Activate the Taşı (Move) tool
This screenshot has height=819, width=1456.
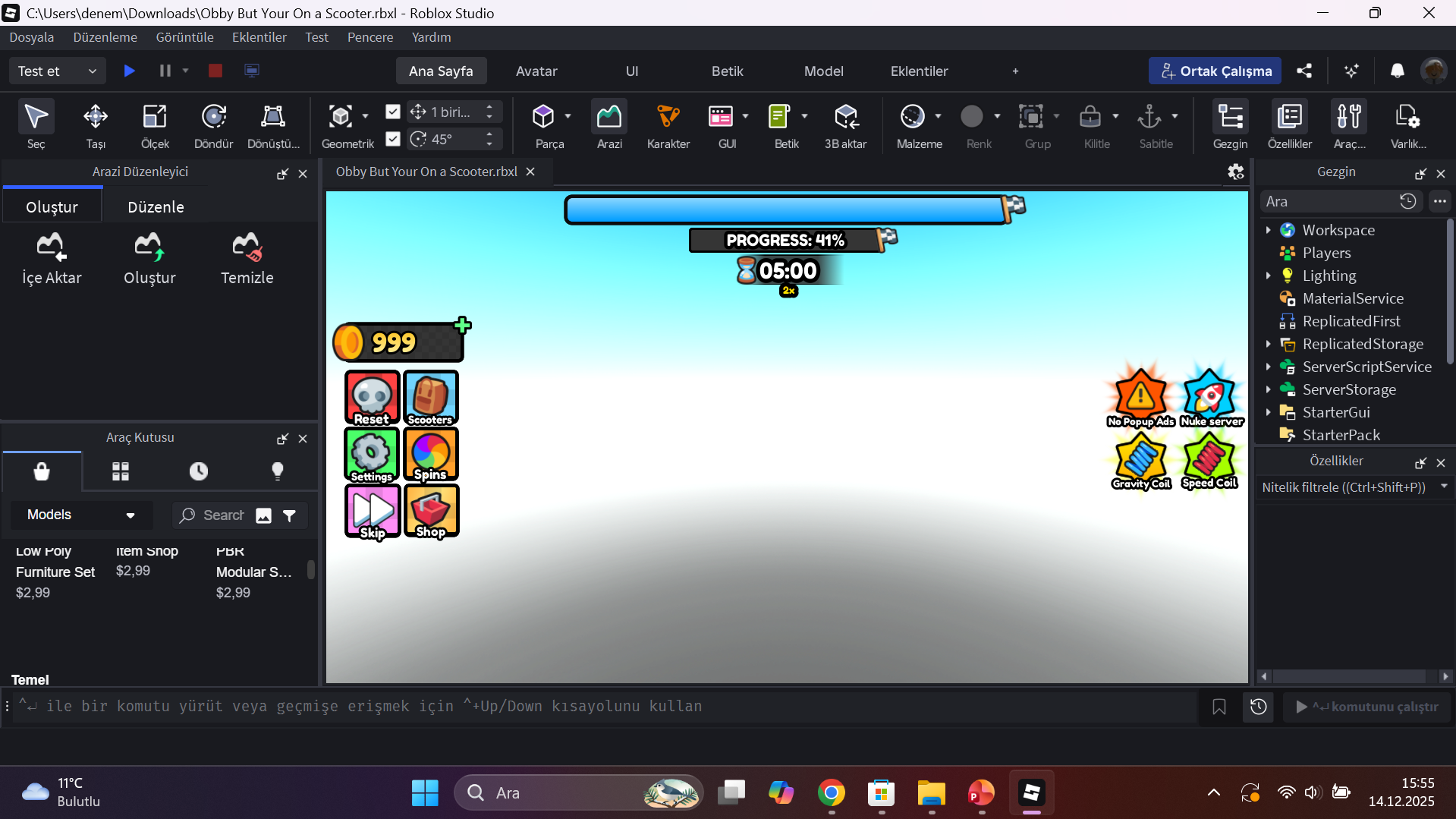tap(96, 124)
